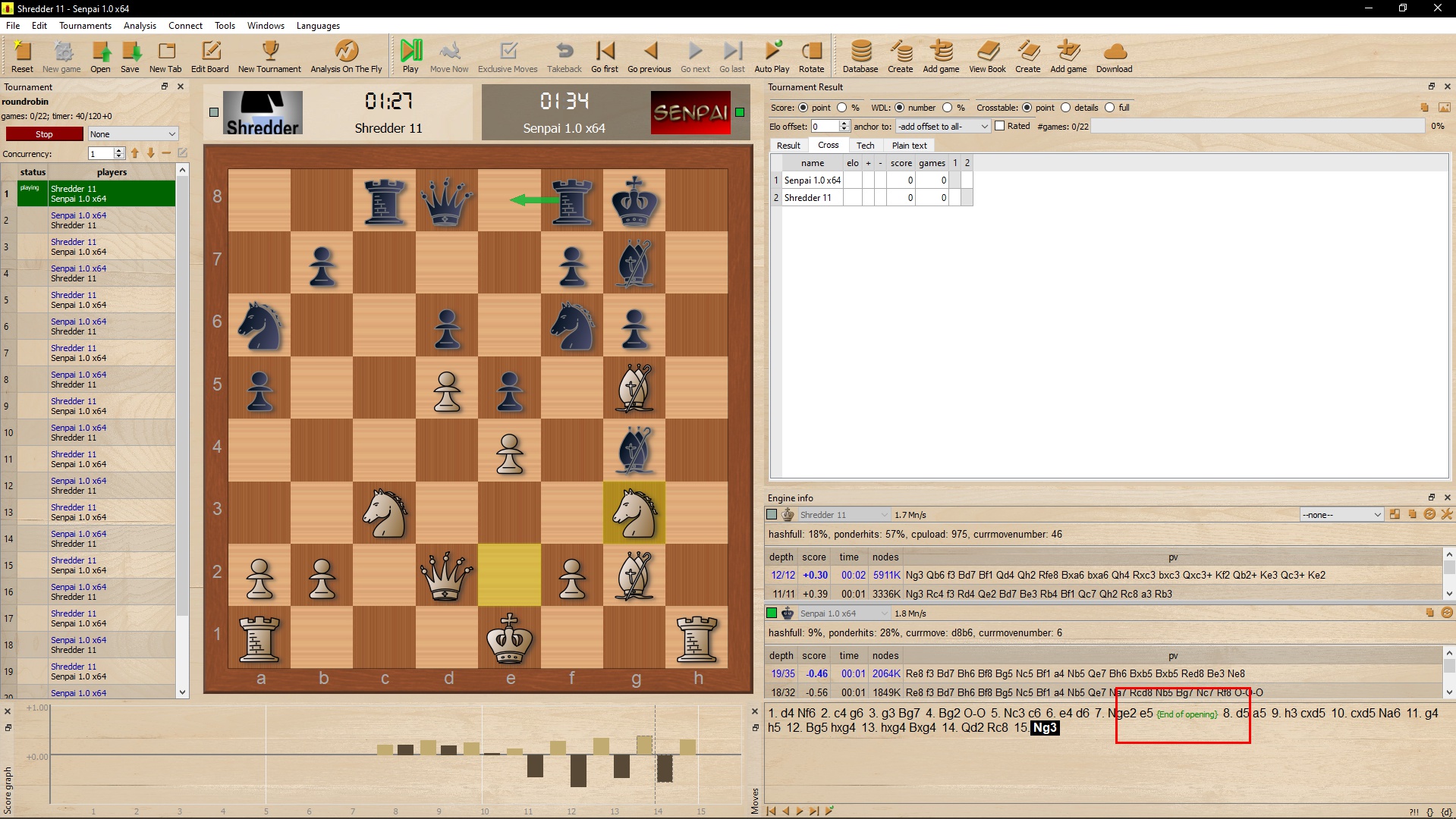Open the Languages menu
Image resolution: width=1456 pixels, height=819 pixels.
pos(318,26)
